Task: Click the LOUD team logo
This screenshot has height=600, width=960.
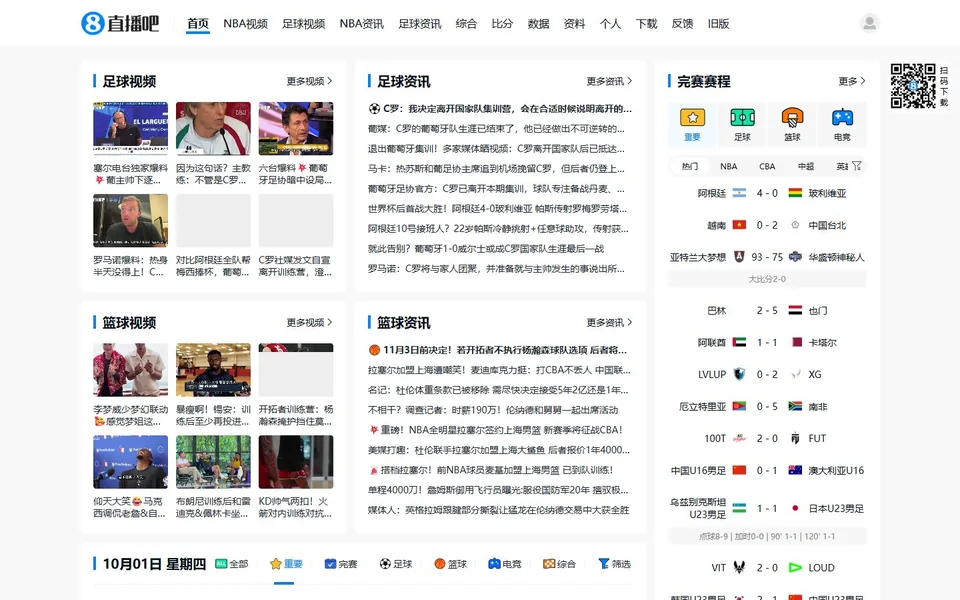Action: 795,568
